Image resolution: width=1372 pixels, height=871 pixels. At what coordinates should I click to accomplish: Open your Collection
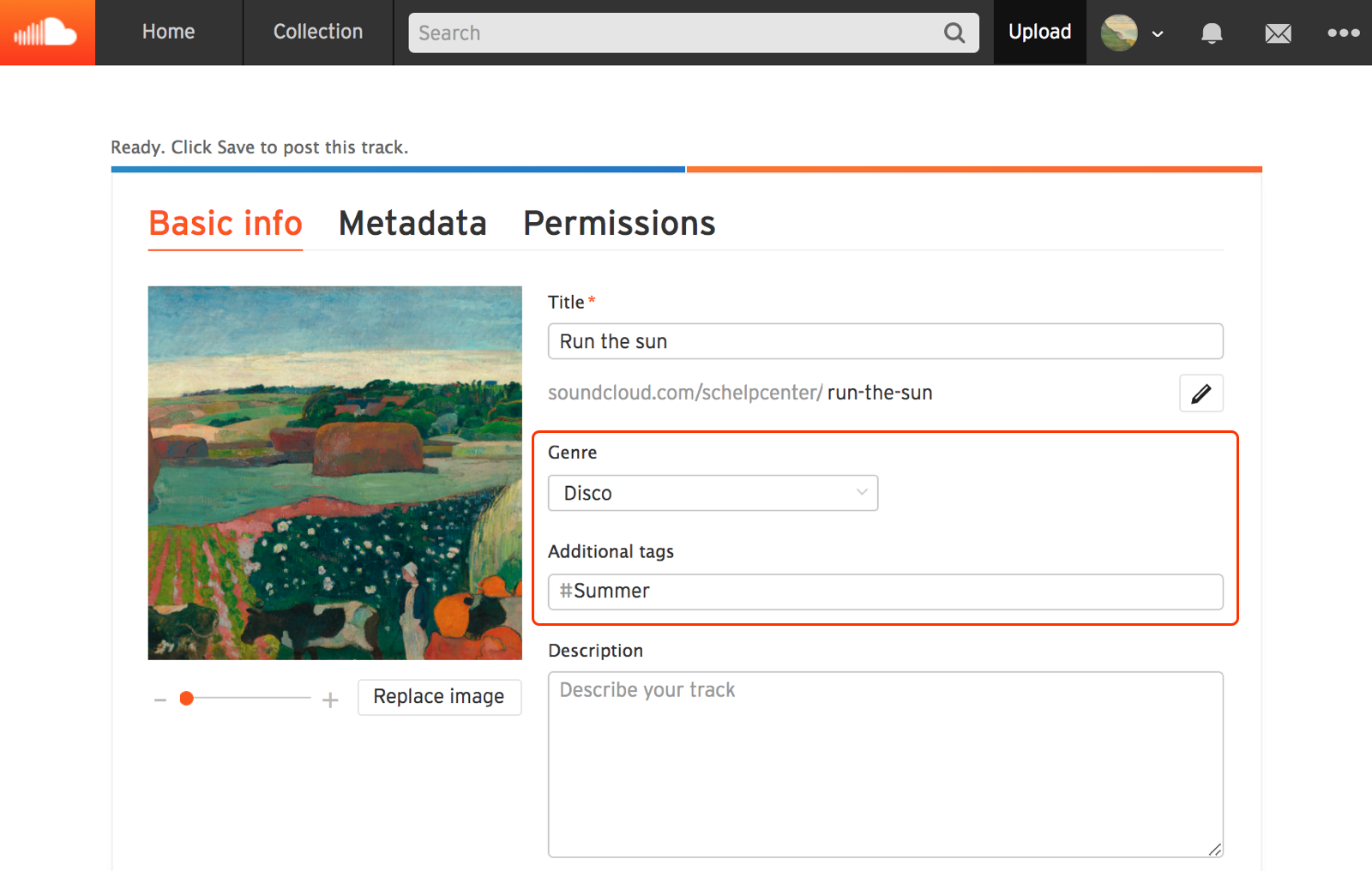pos(317,32)
